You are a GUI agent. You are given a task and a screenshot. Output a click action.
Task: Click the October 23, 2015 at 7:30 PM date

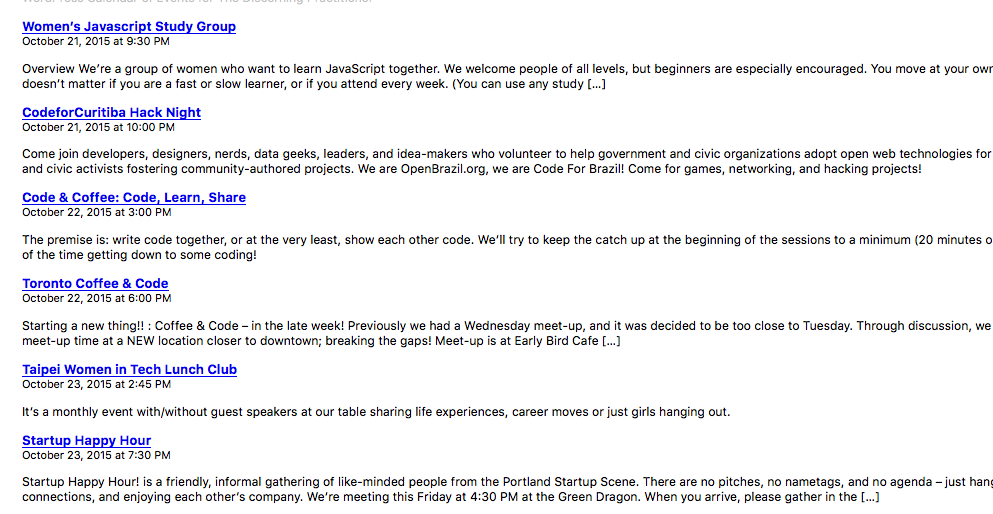(96, 455)
